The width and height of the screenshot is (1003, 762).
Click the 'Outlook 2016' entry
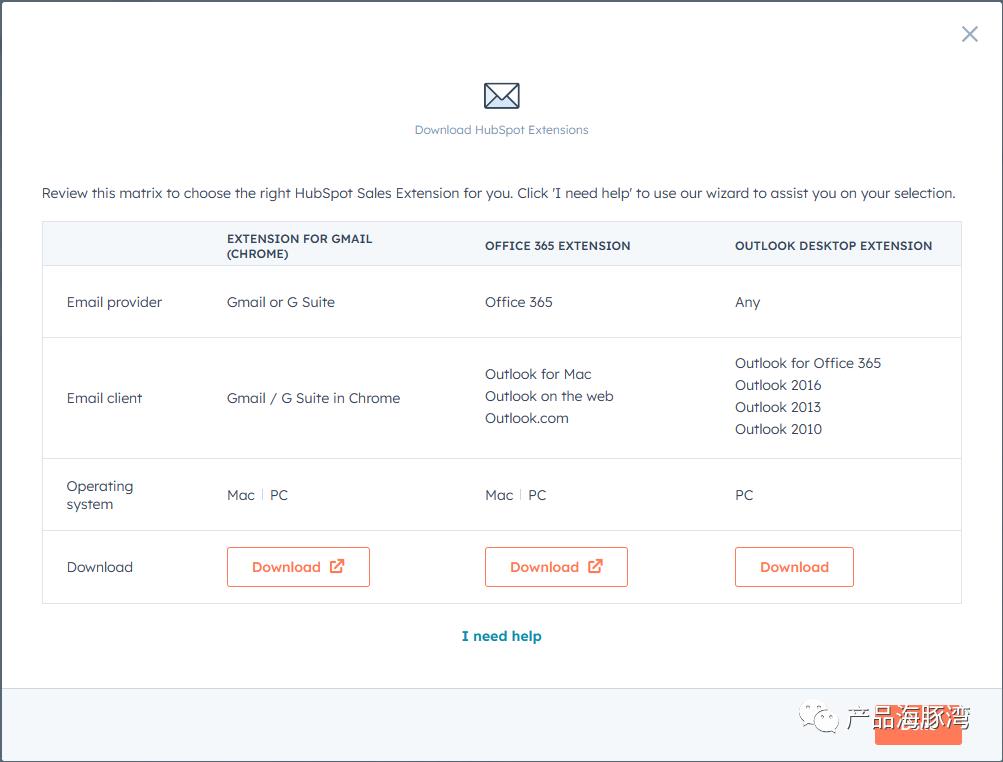coord(778,385)
